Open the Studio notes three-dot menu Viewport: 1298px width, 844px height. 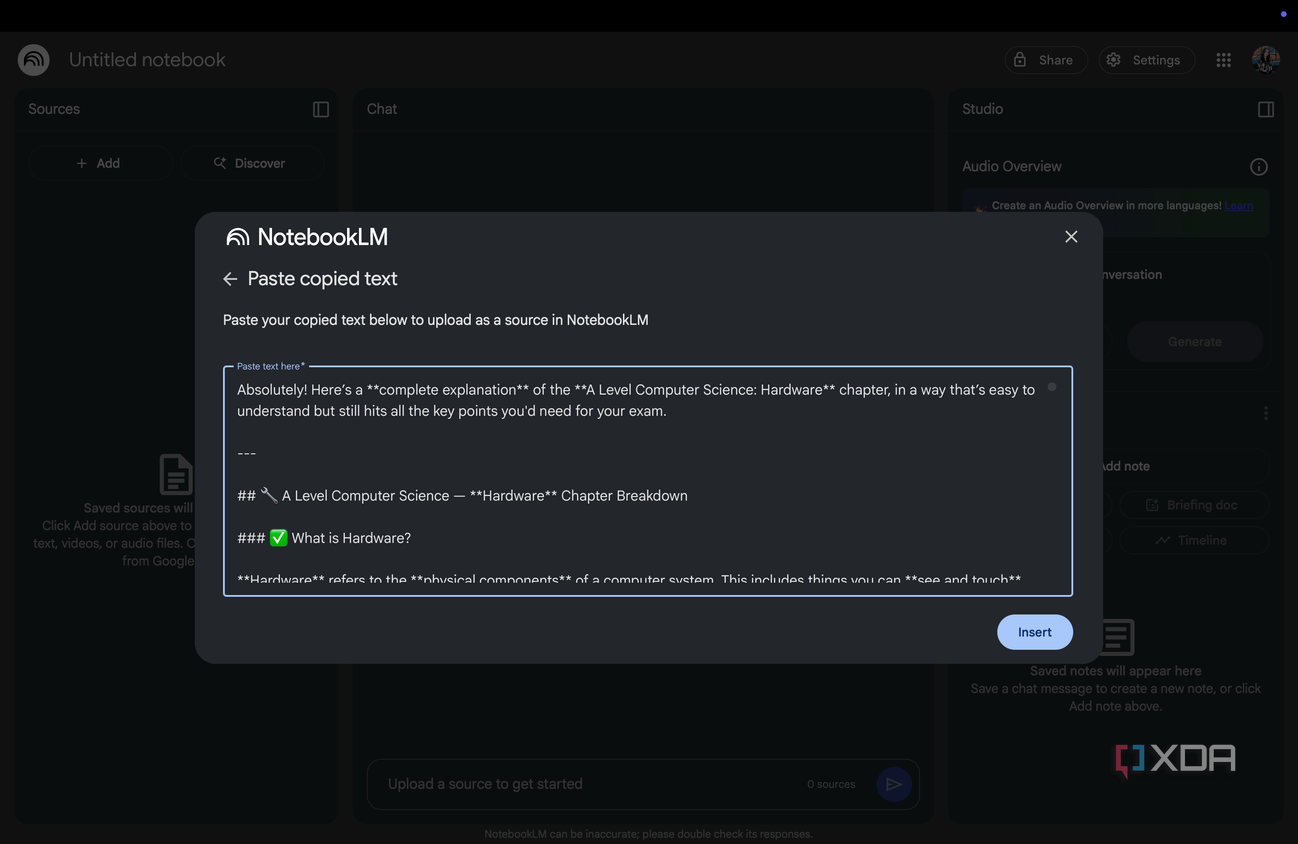(x=1266, y=413)
